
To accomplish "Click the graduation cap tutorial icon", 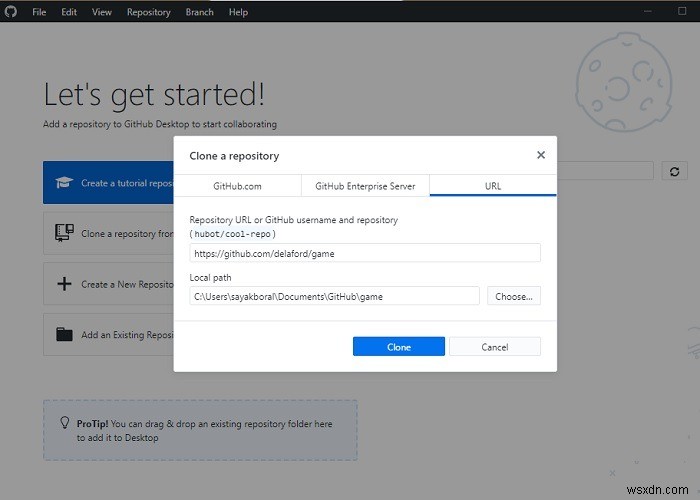I will tap(64, 182).
